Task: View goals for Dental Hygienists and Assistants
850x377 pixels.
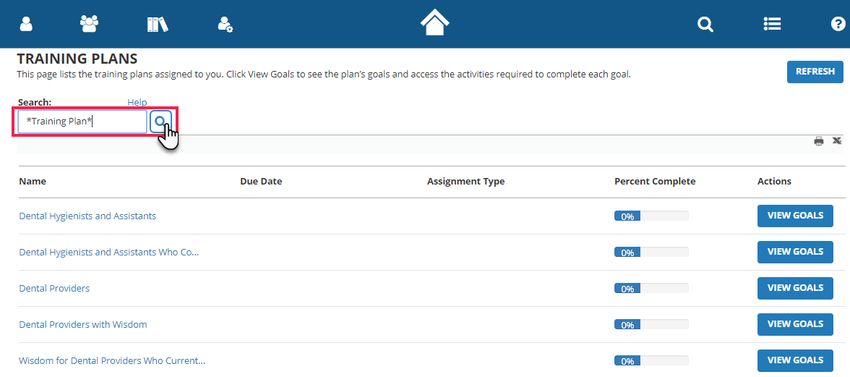Action: [795, 216]
